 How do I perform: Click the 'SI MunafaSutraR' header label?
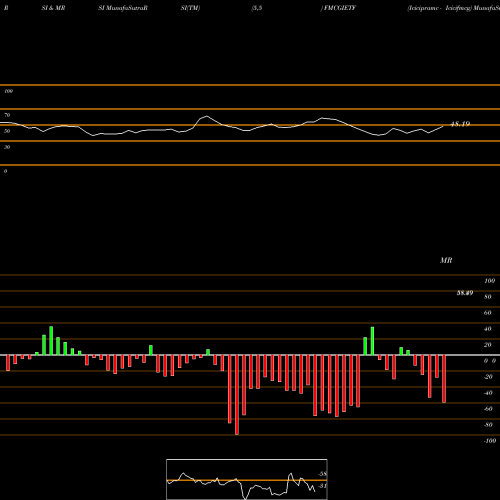(123, 8)
